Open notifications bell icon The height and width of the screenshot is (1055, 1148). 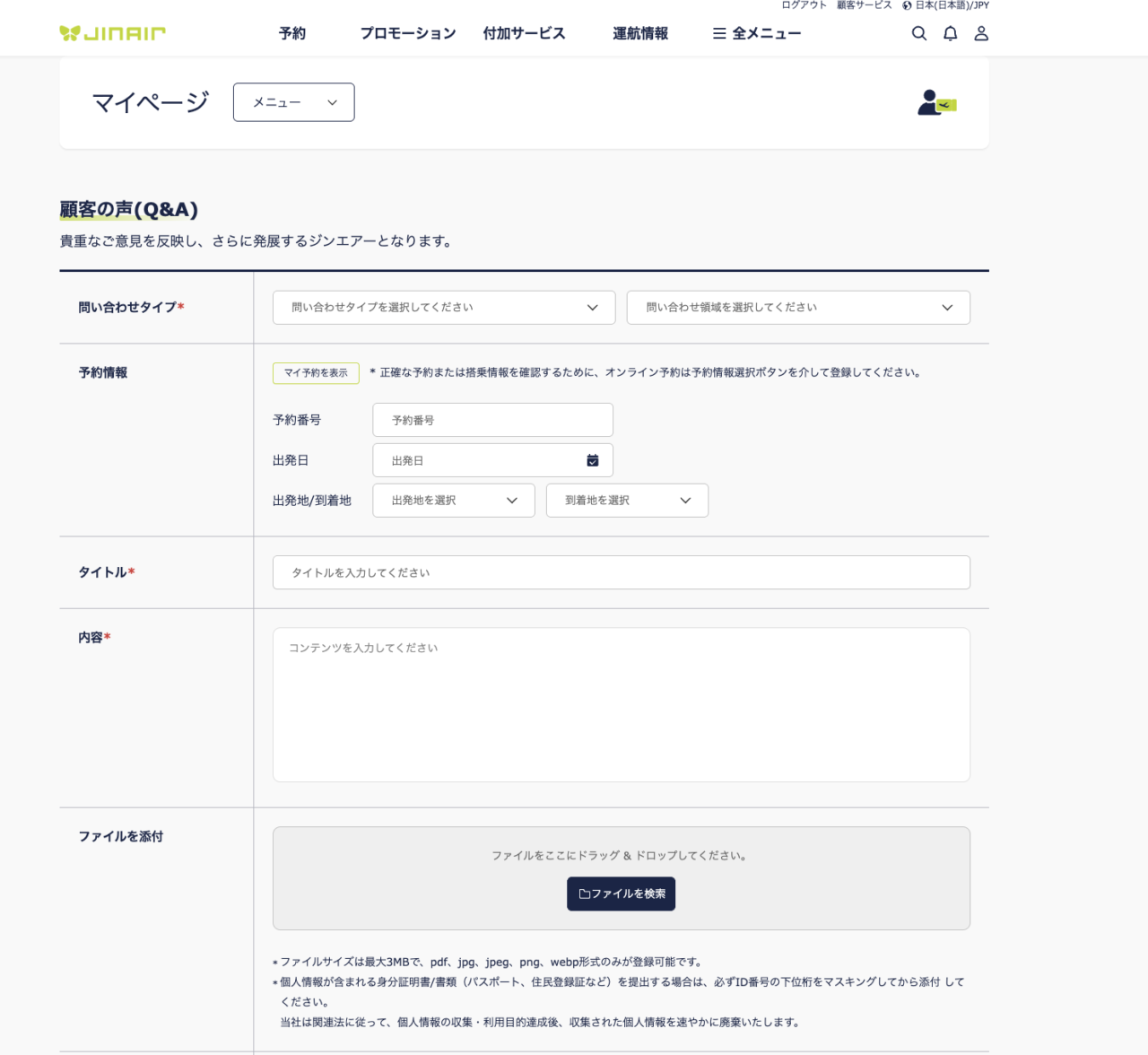(950, 33)
